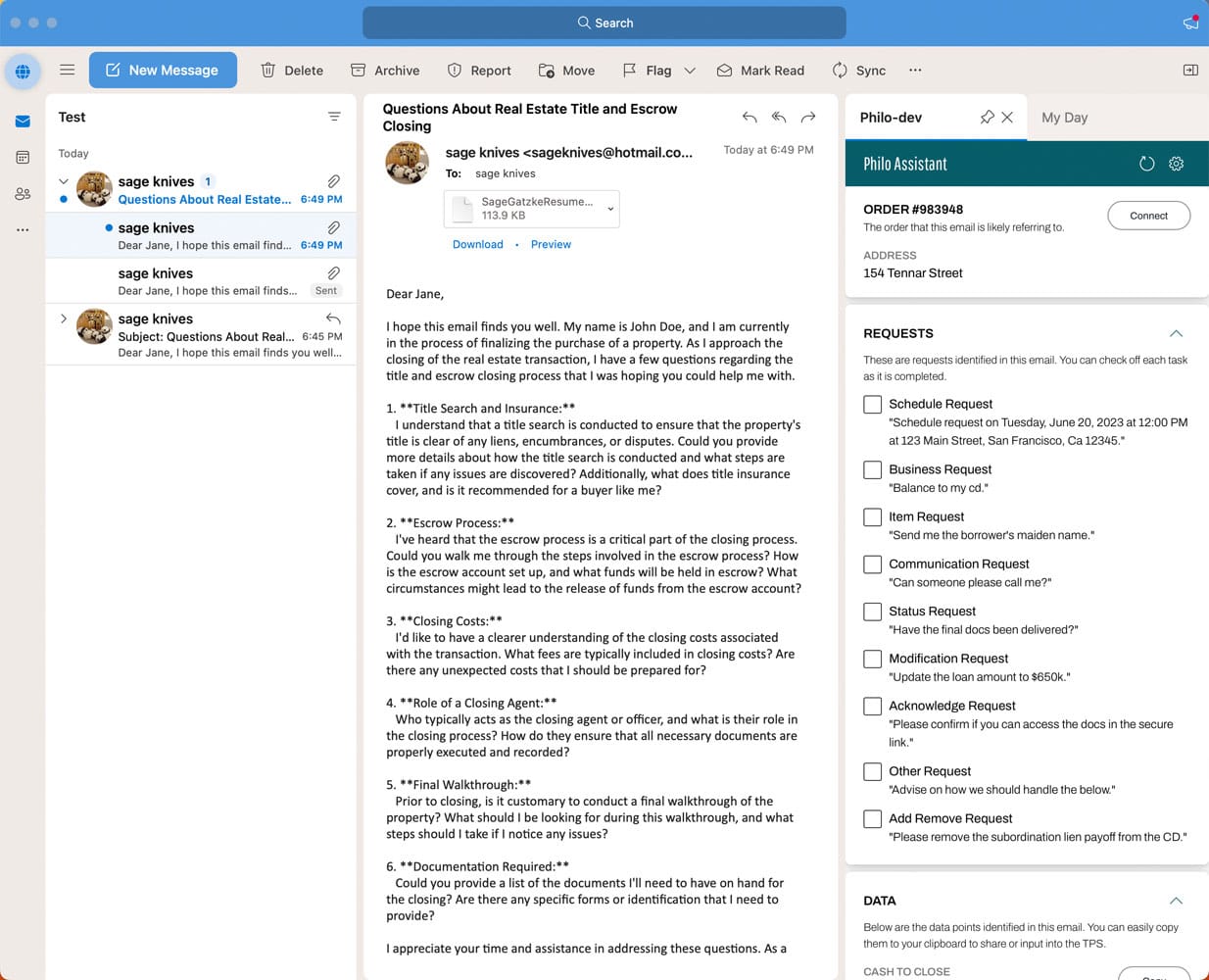The width and height of the screenshot is (1209, 980).
Task: Open the People icon in sidebar
Action: pos(23,194)
